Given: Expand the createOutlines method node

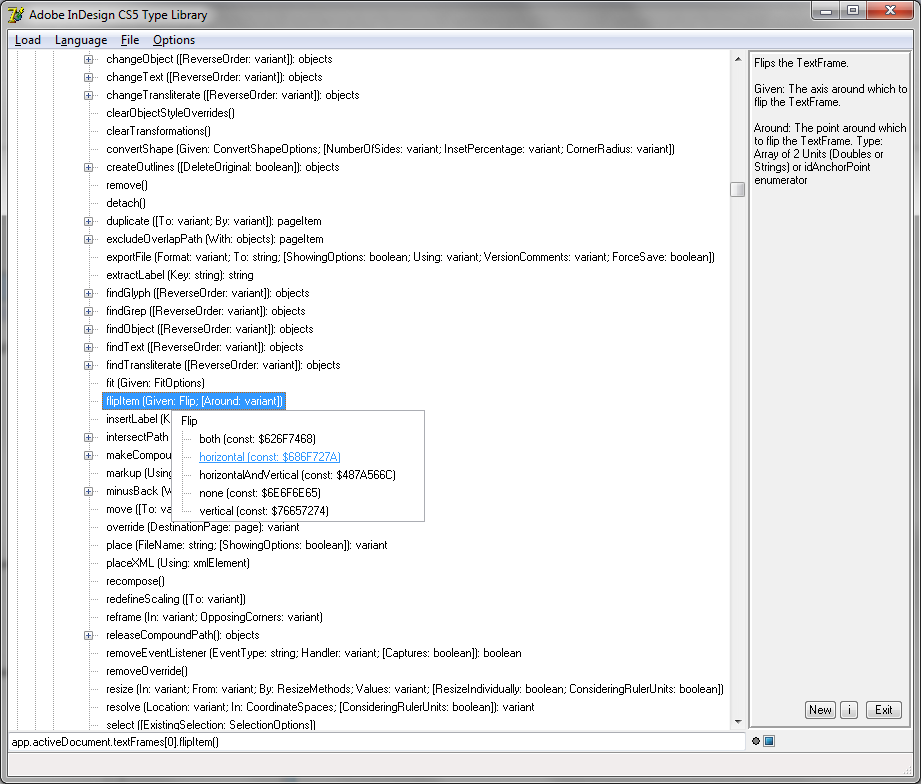Looking at the screenshot, I should coord(88,167).
